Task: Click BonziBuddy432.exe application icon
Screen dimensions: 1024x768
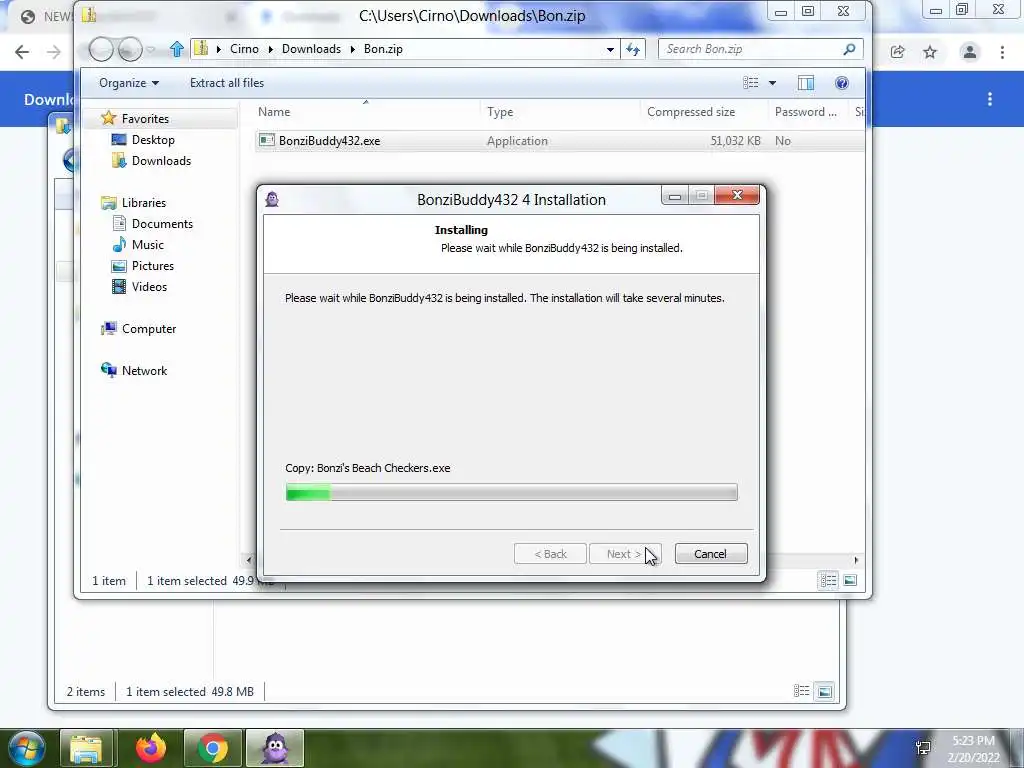Action: click(x=266, y=140)
